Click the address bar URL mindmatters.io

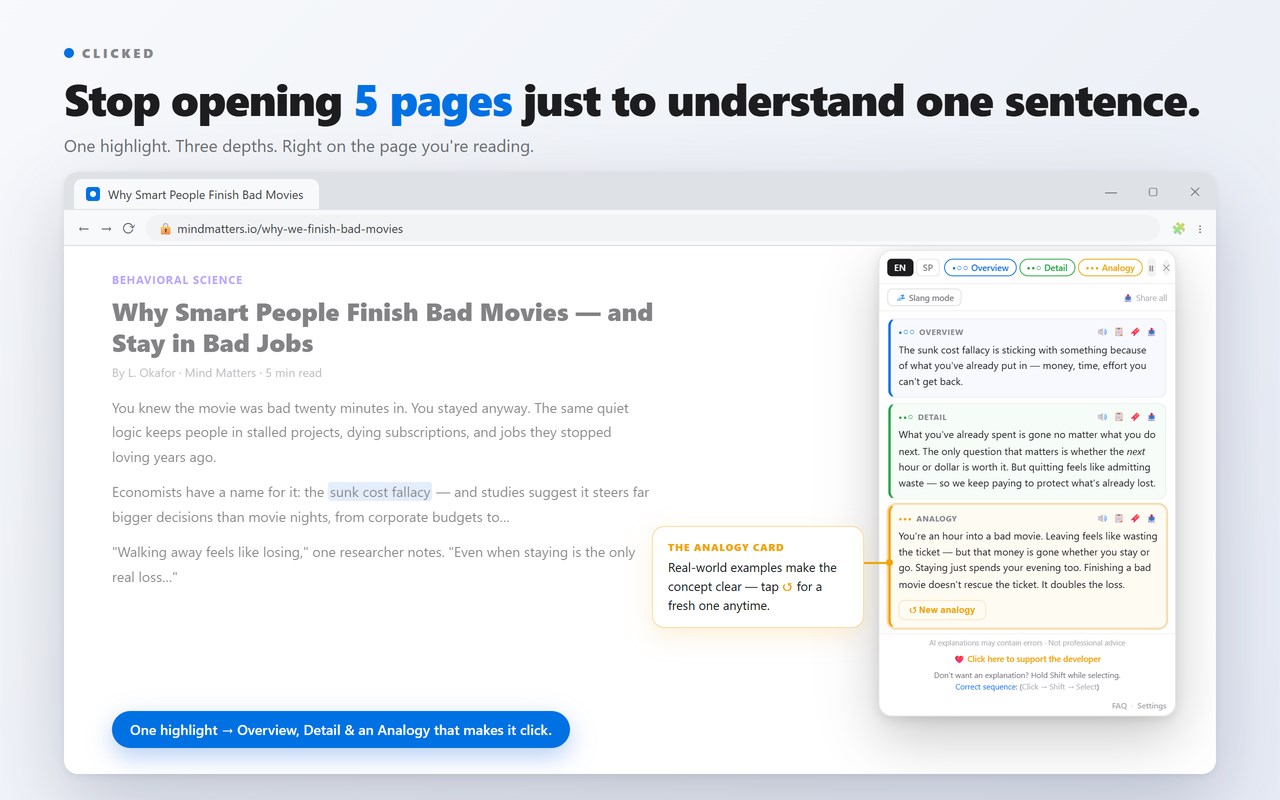[x=290, y=229]
